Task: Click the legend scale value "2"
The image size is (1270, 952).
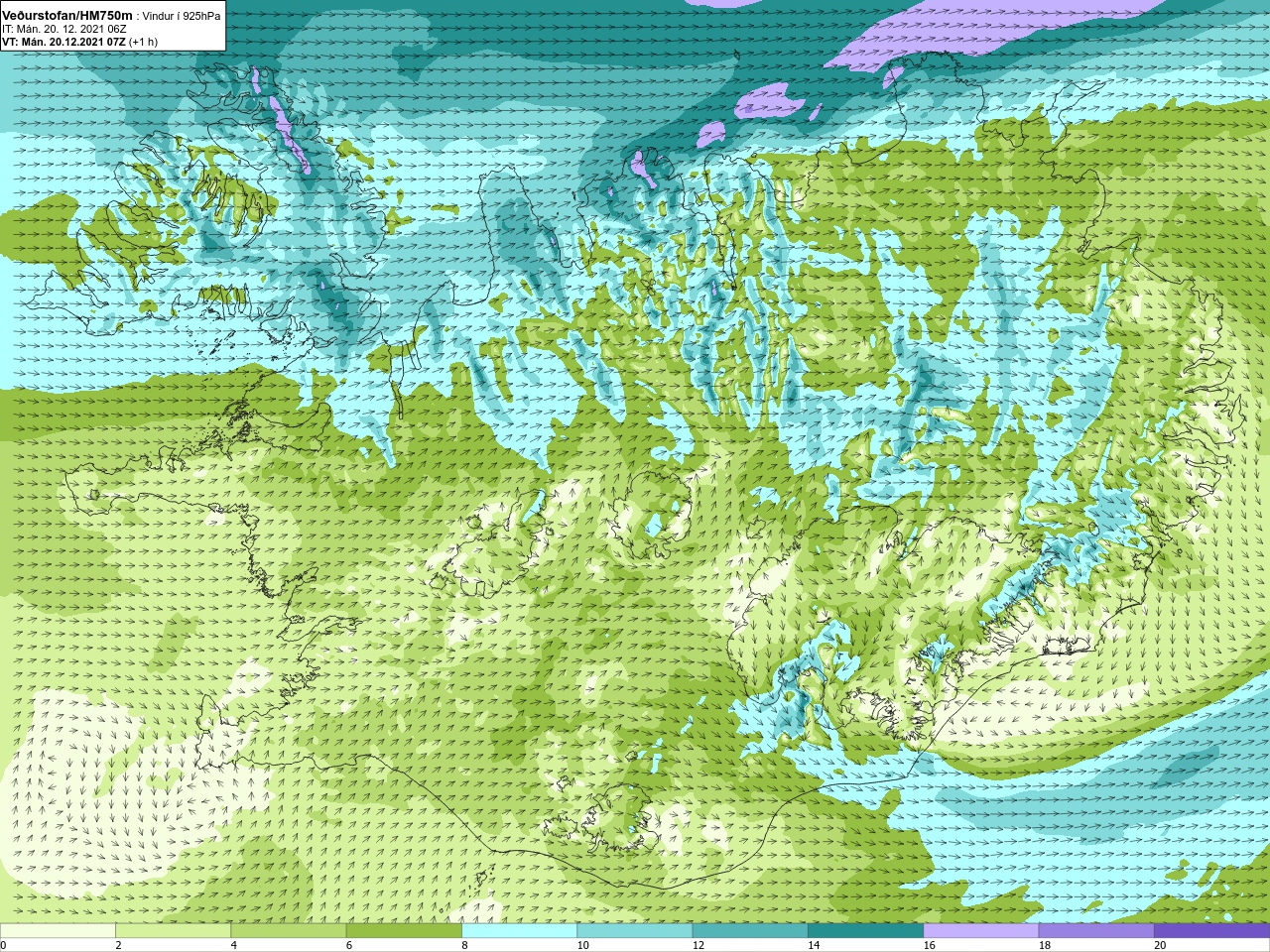Action: pyautogui.click(x=119, y=945)
